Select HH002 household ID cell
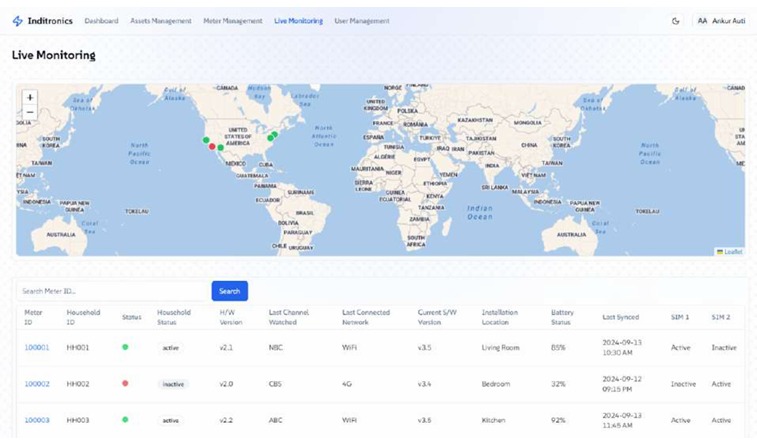Image resolution: width=757 pixels, height=442 pixels. pyautogui.click(x=78, y=384)
